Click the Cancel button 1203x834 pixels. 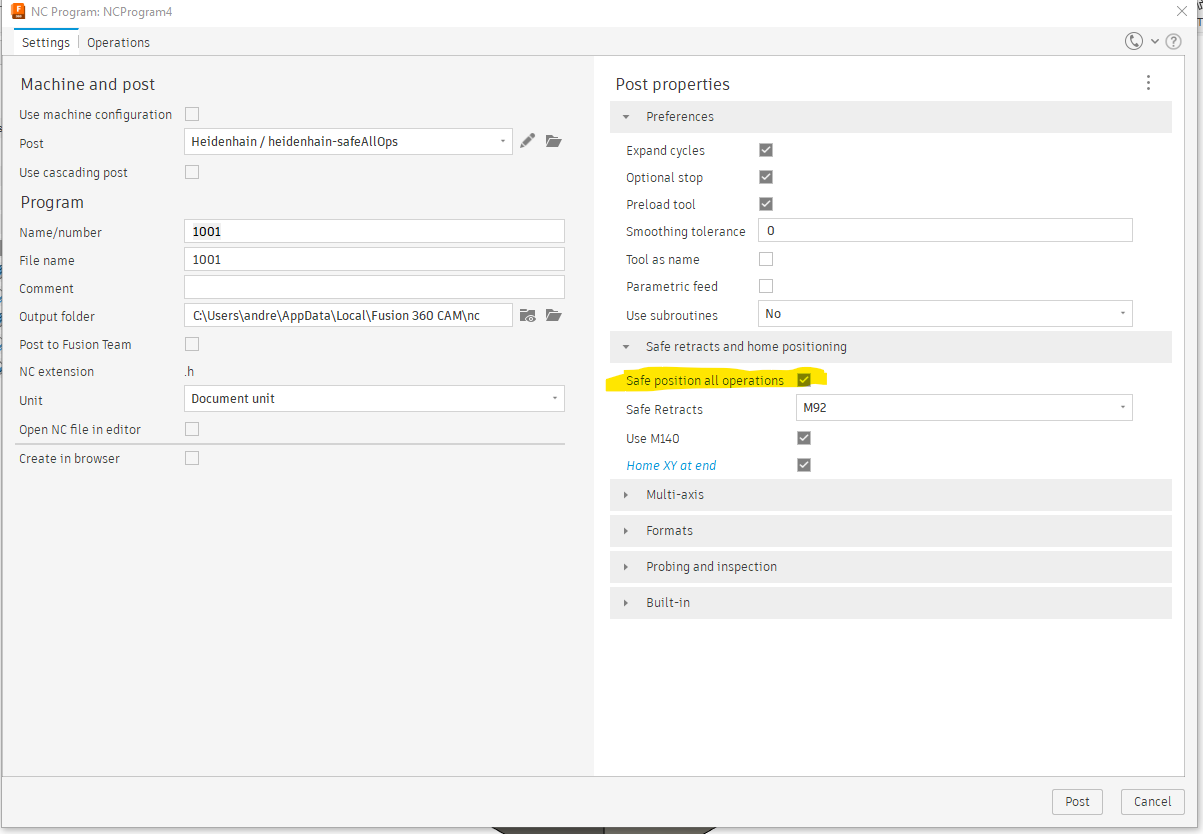1153,801
